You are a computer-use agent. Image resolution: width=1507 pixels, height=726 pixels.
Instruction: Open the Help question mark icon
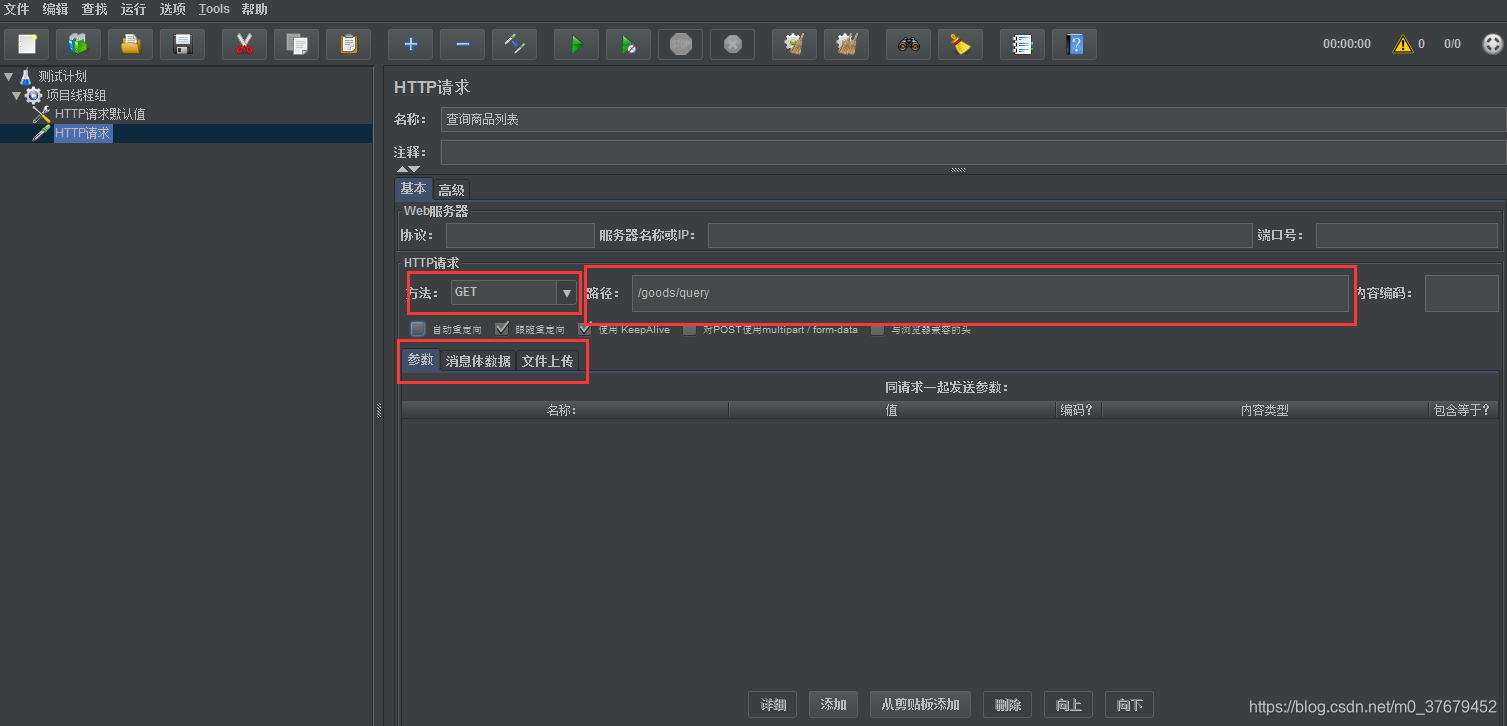tap(1074, 44)
